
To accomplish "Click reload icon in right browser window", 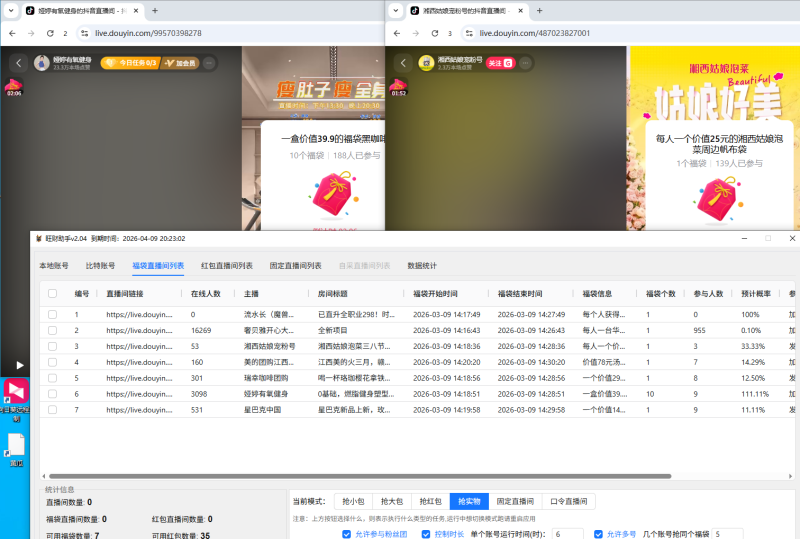I will point(435,33).
